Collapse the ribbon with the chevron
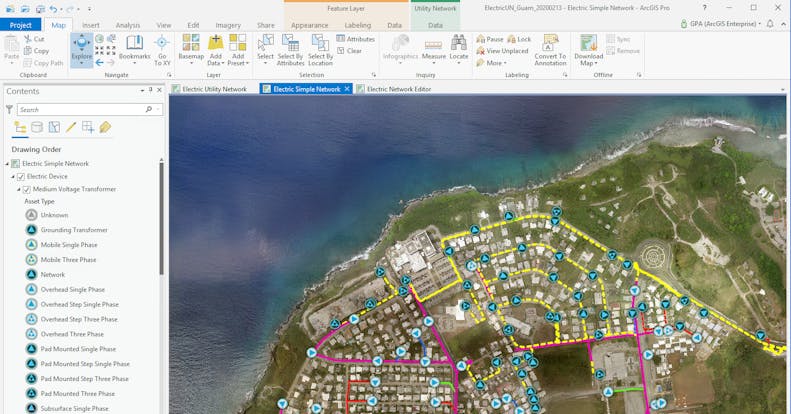791x414 pixels. [783, 24]
